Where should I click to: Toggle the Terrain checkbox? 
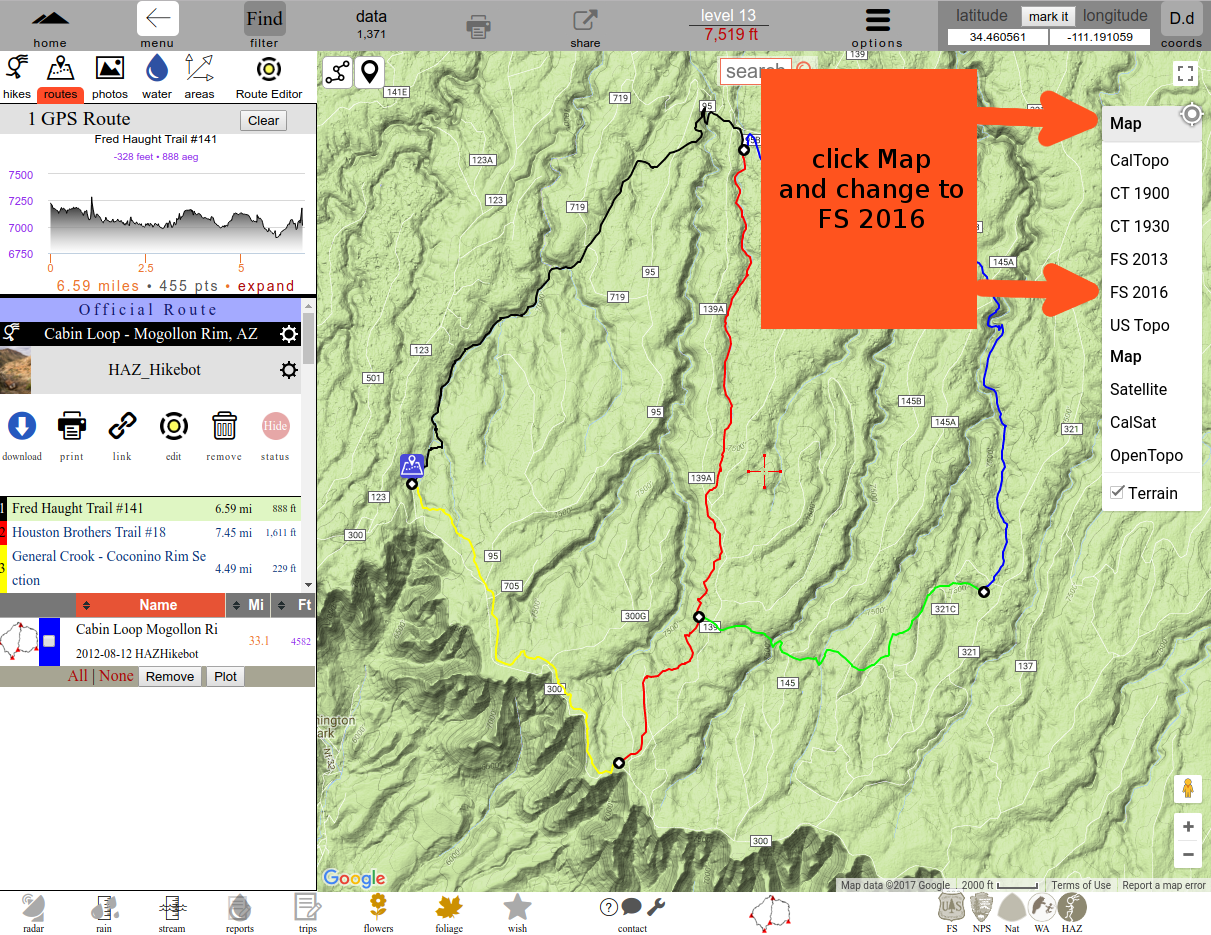(x=1117, y=493)
